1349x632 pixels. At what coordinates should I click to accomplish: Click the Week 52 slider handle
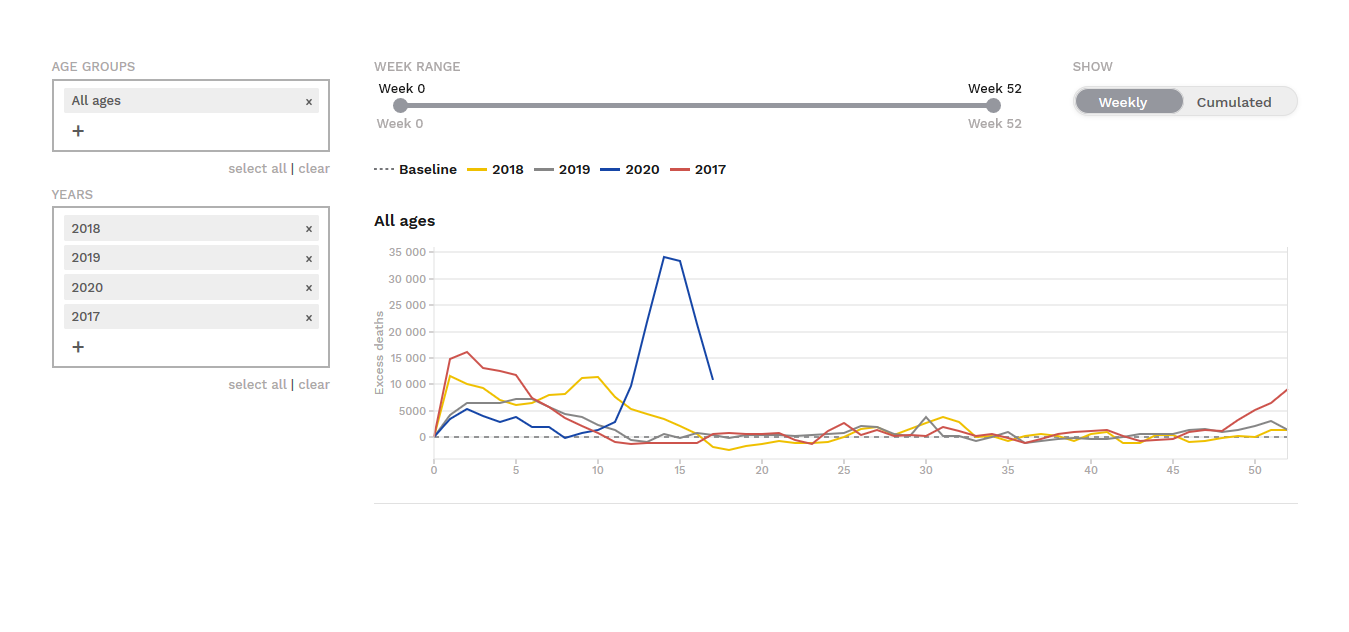pyautogui.click(x=993, y=105)
